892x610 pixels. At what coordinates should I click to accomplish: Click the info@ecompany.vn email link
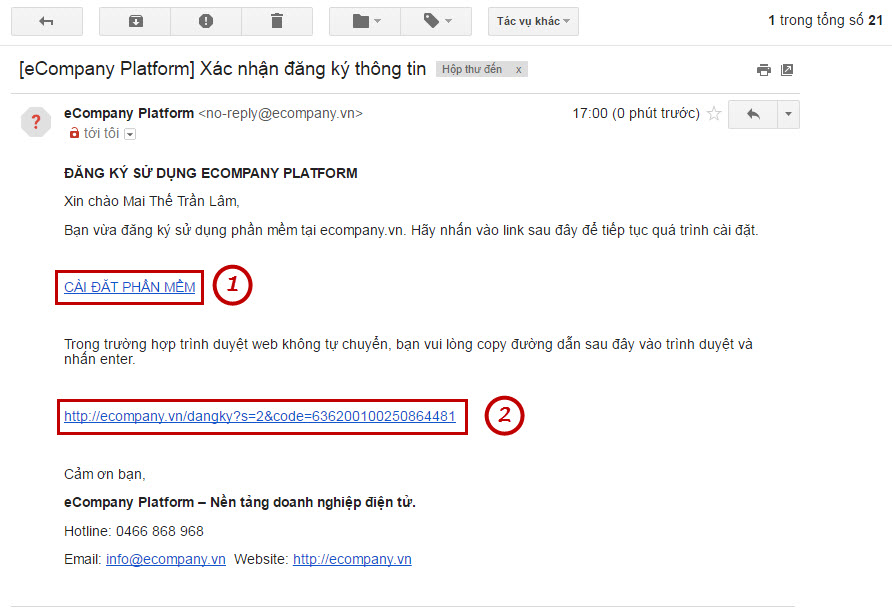click(x=166, y=559)
